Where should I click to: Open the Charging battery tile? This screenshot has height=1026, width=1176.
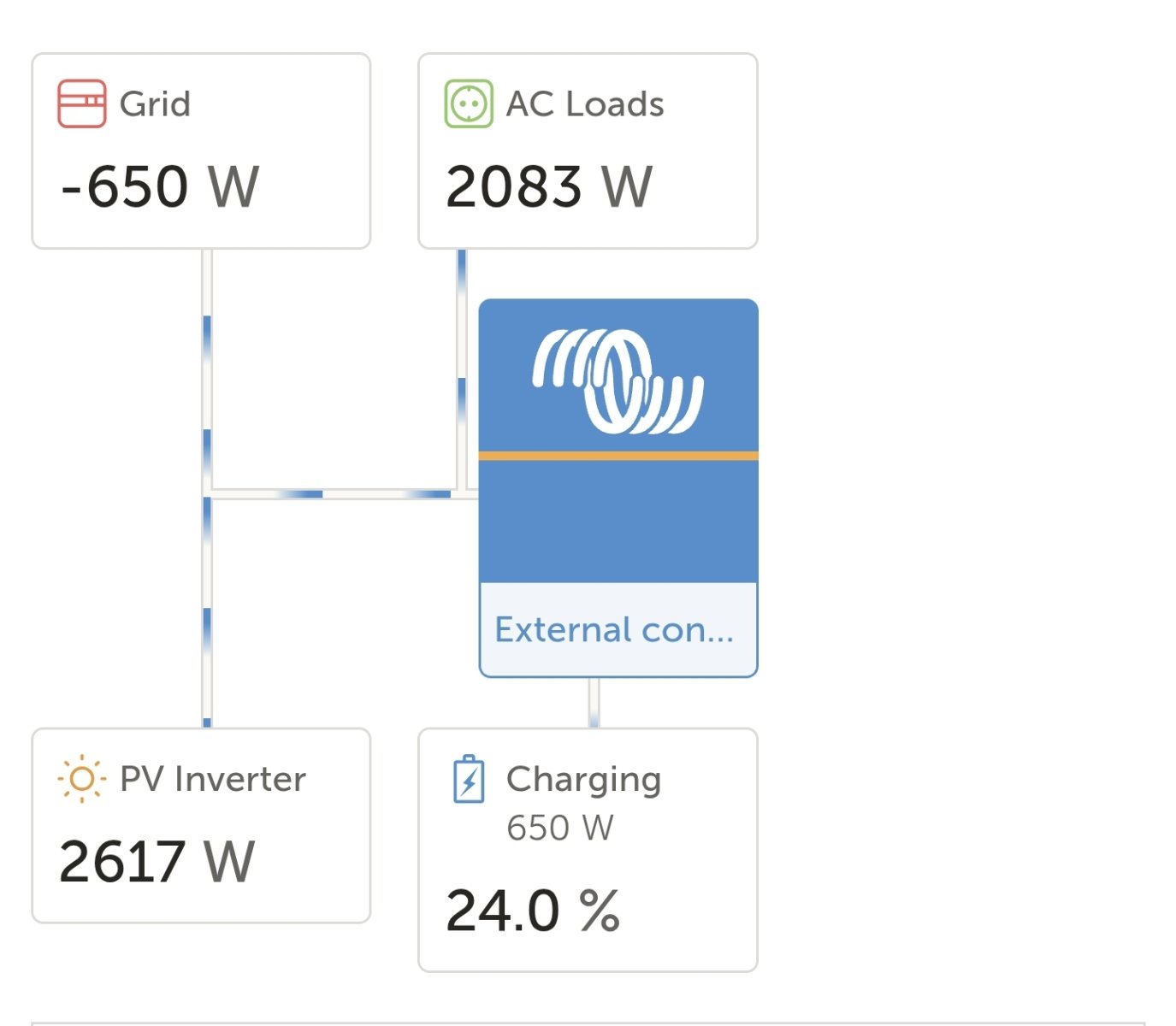tap(588, 850)
